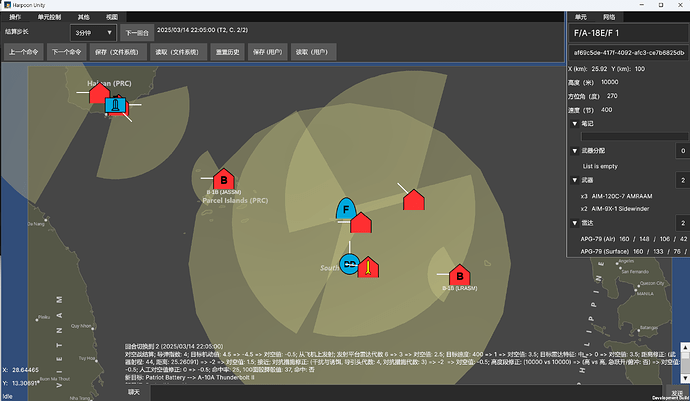Click the notes input field
The width and height of the screenshot is (690, 401).
634,136
